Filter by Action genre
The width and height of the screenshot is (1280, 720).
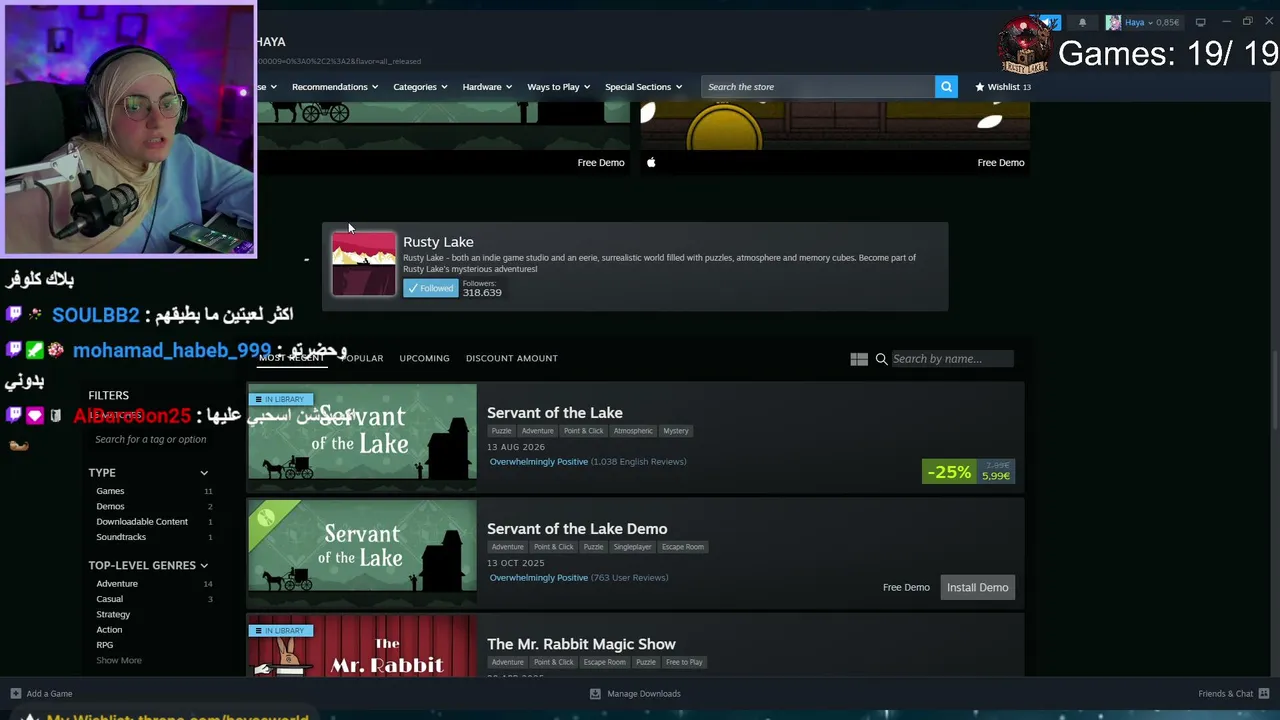tap(109, 630)
